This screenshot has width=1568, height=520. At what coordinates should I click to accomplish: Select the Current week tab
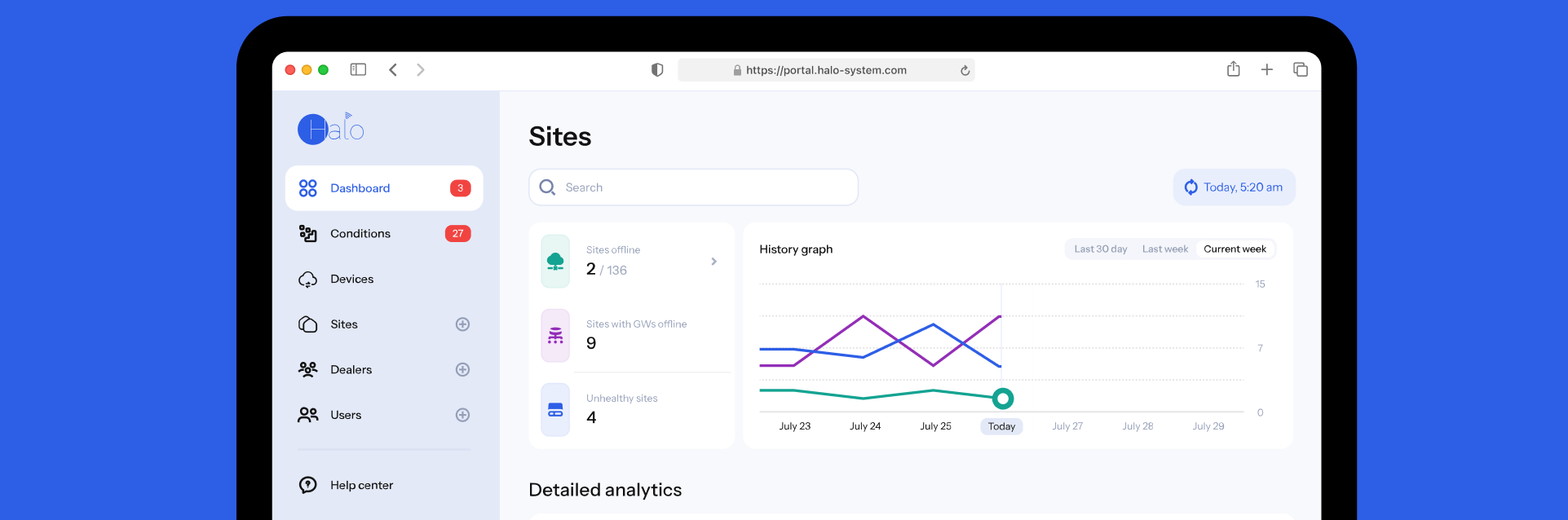point(1235,249)
